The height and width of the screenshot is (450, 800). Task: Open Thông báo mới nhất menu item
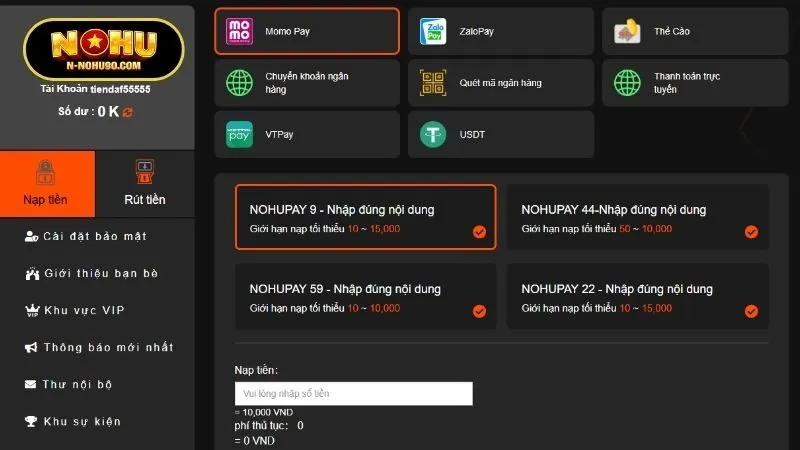(99, 347)
